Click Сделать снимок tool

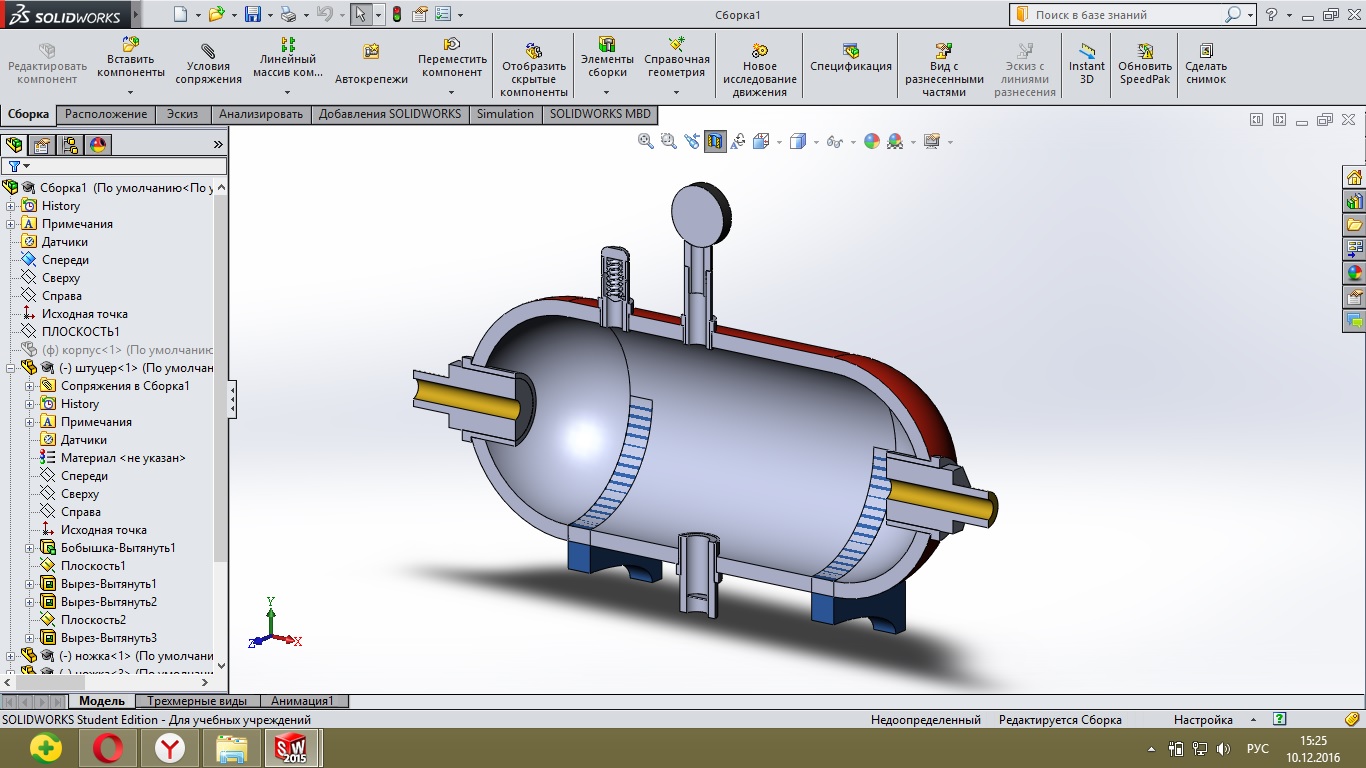[1205, 64]
